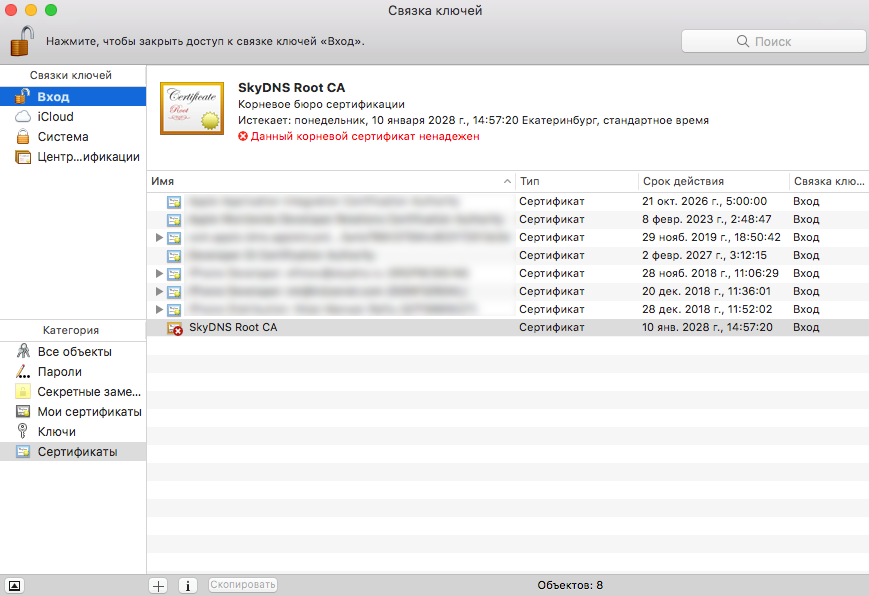Click the untrusted certificate icon beside SkyDNS Root CA

pyautogui.click(x=175, y=328)
